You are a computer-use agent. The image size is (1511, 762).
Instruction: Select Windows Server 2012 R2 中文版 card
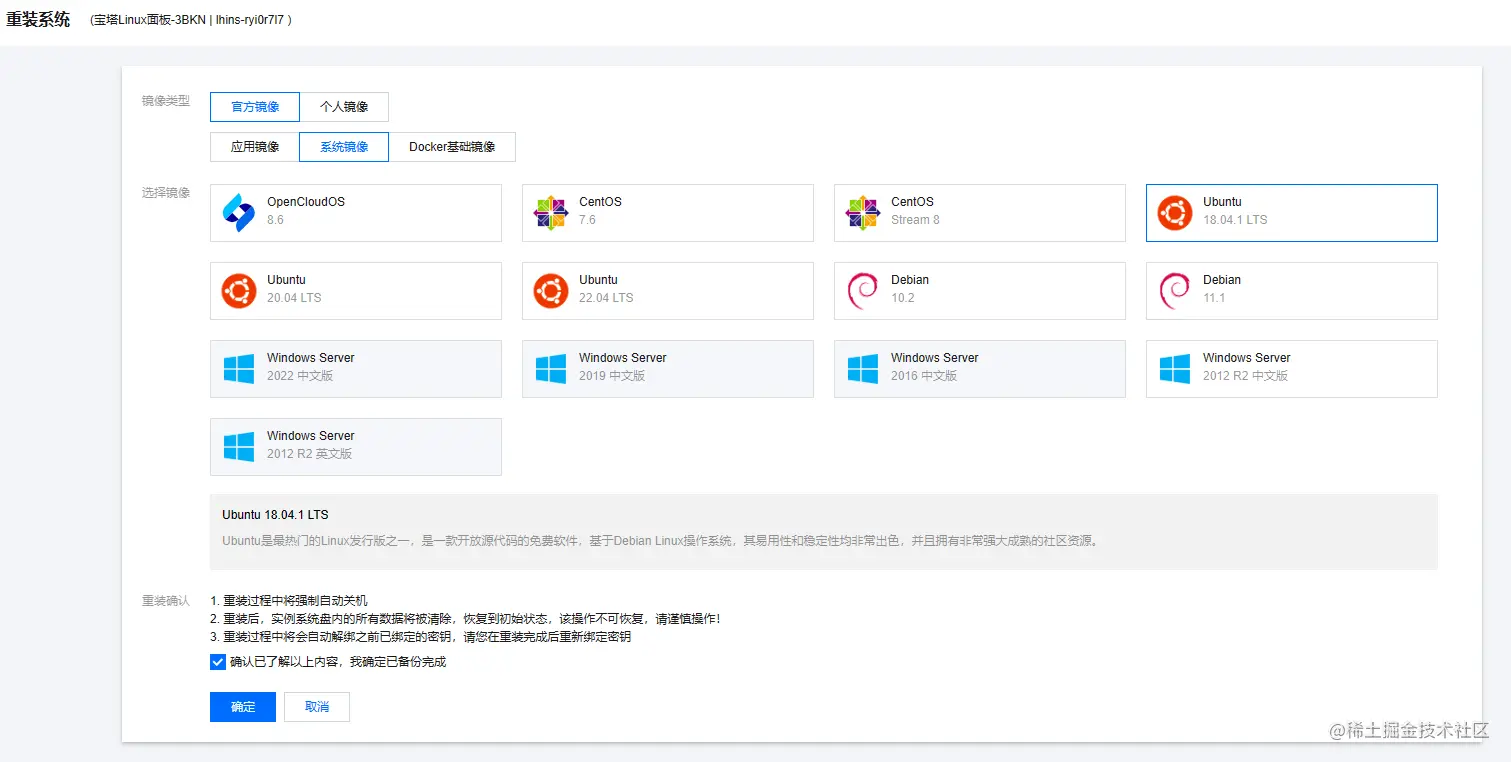tap(1292, 369)
